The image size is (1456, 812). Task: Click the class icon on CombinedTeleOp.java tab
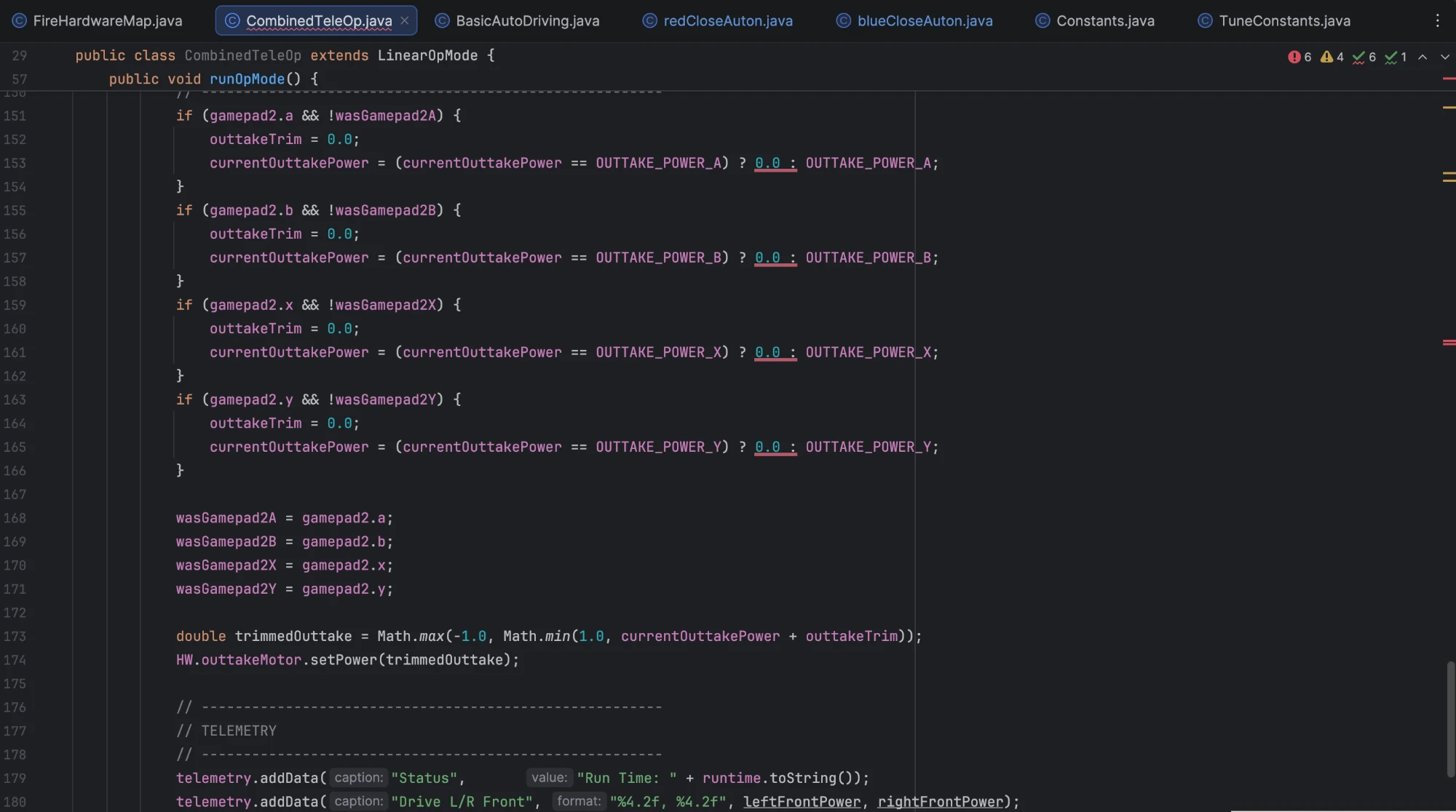232,20
